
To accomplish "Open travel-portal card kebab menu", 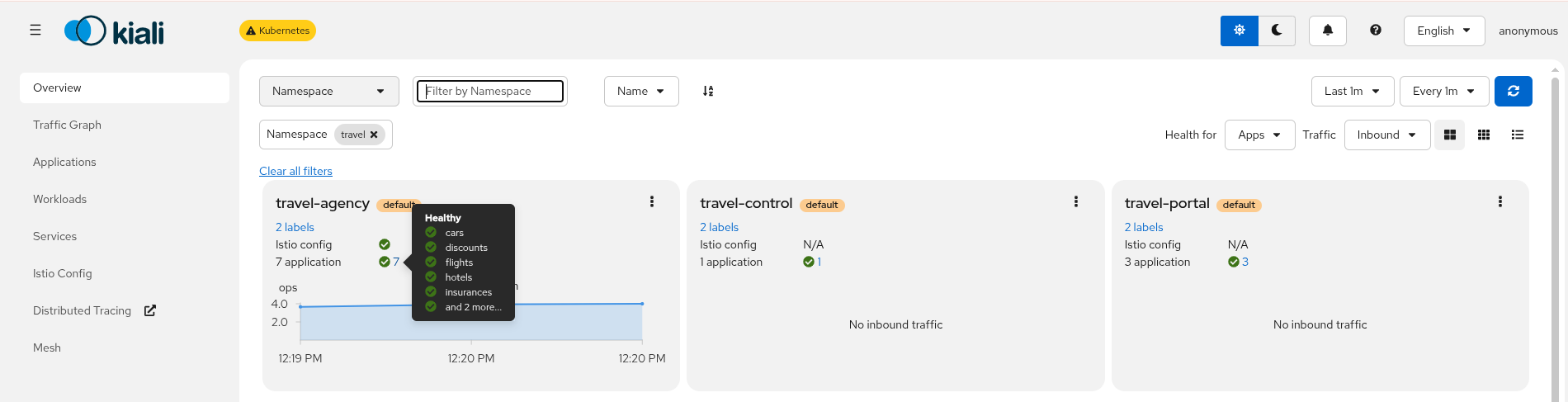I will (1500, 201).
